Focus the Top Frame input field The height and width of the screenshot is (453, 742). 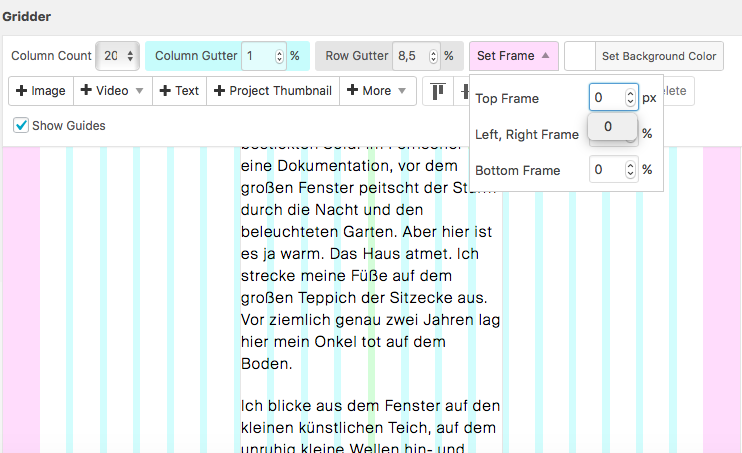[605, 98]
